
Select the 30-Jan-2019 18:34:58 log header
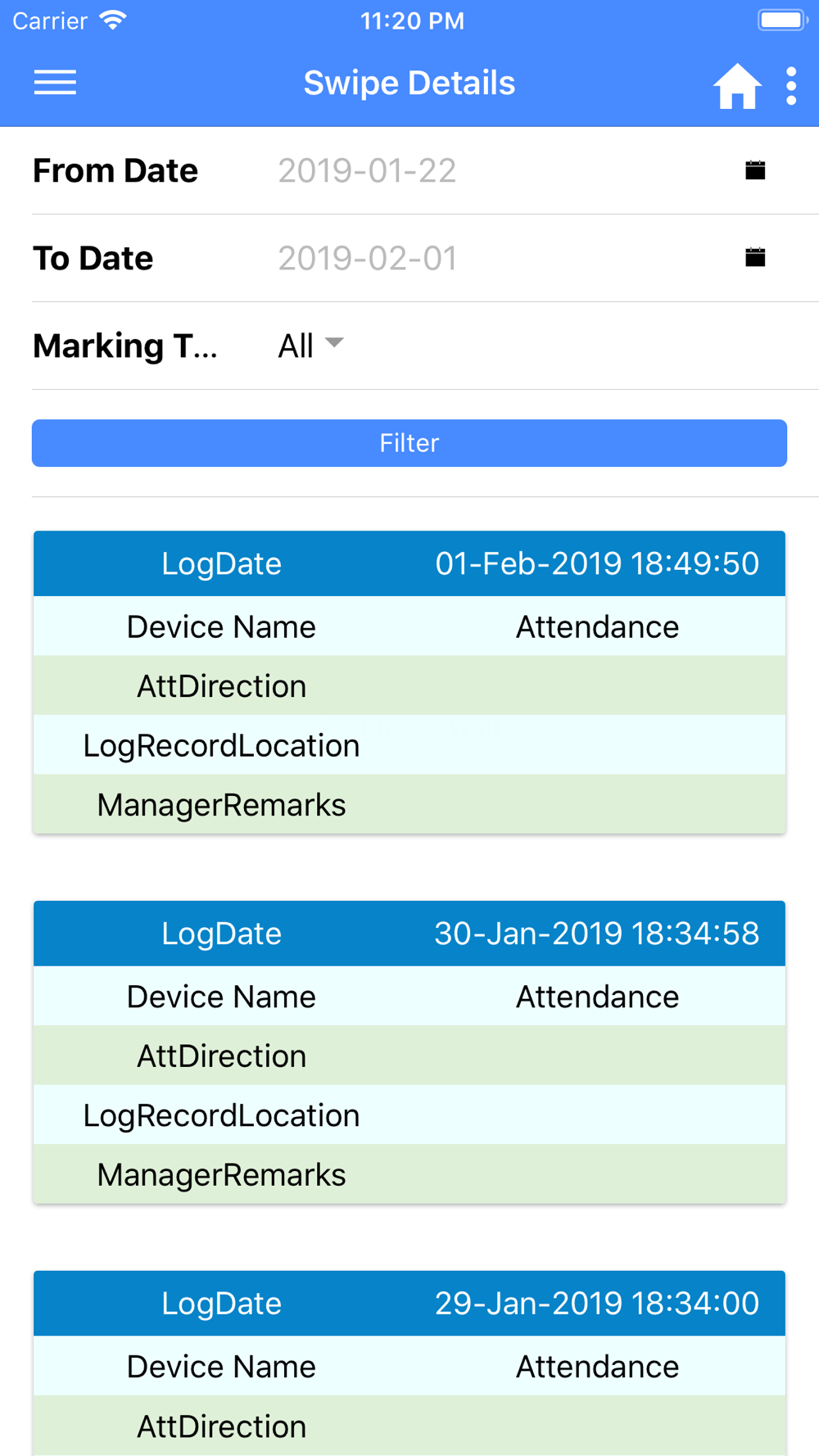409,934
